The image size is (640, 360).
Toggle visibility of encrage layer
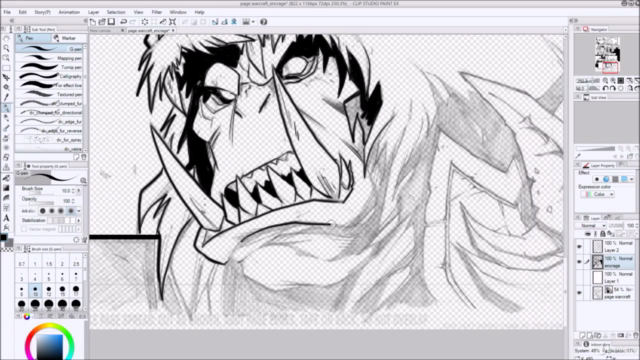tap(579, 262)
